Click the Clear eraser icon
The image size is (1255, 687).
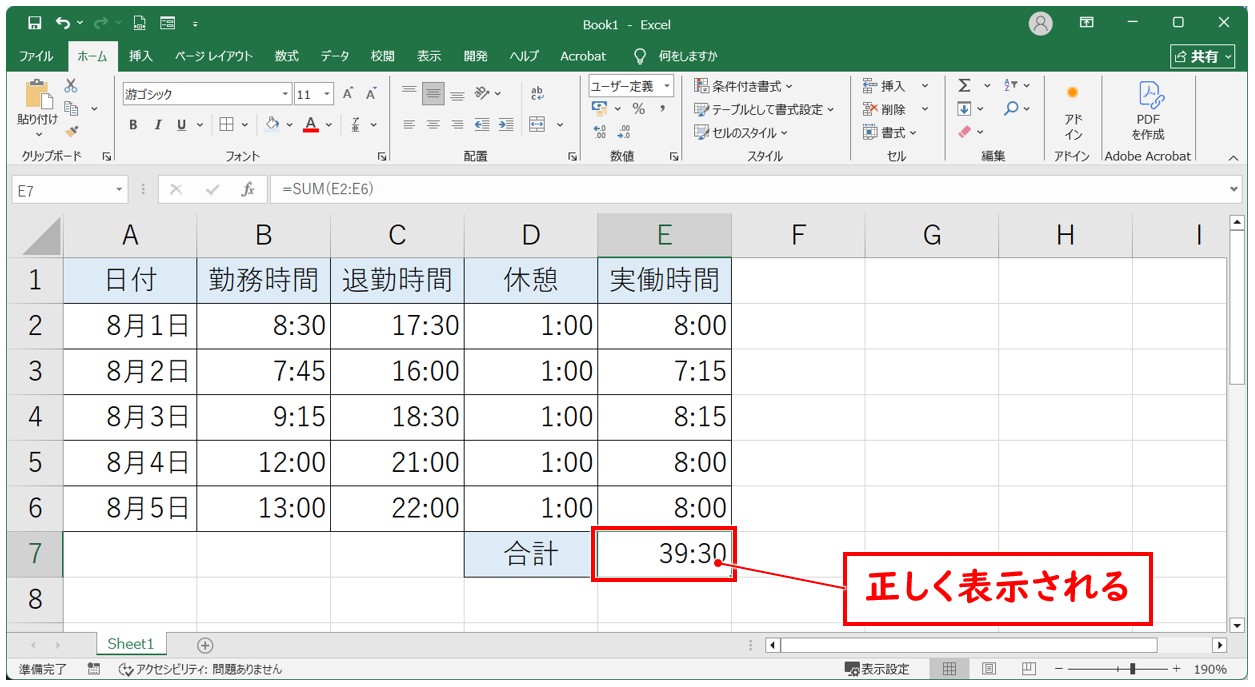[964, 131]
